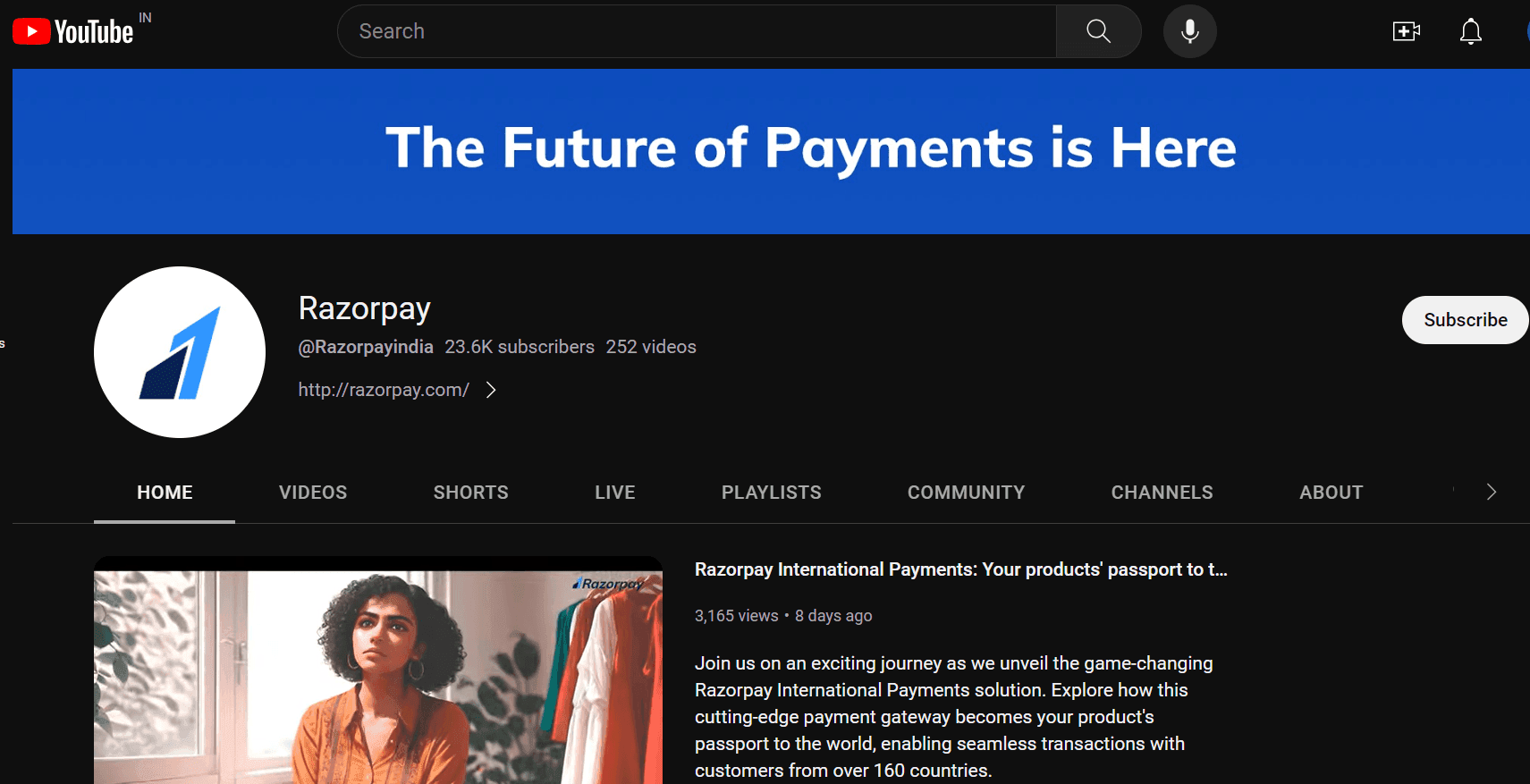Open 'Razorpay International Payments' video title
Image resolution: width=1530 pixels, height=784 pixels.
(961, 569)
